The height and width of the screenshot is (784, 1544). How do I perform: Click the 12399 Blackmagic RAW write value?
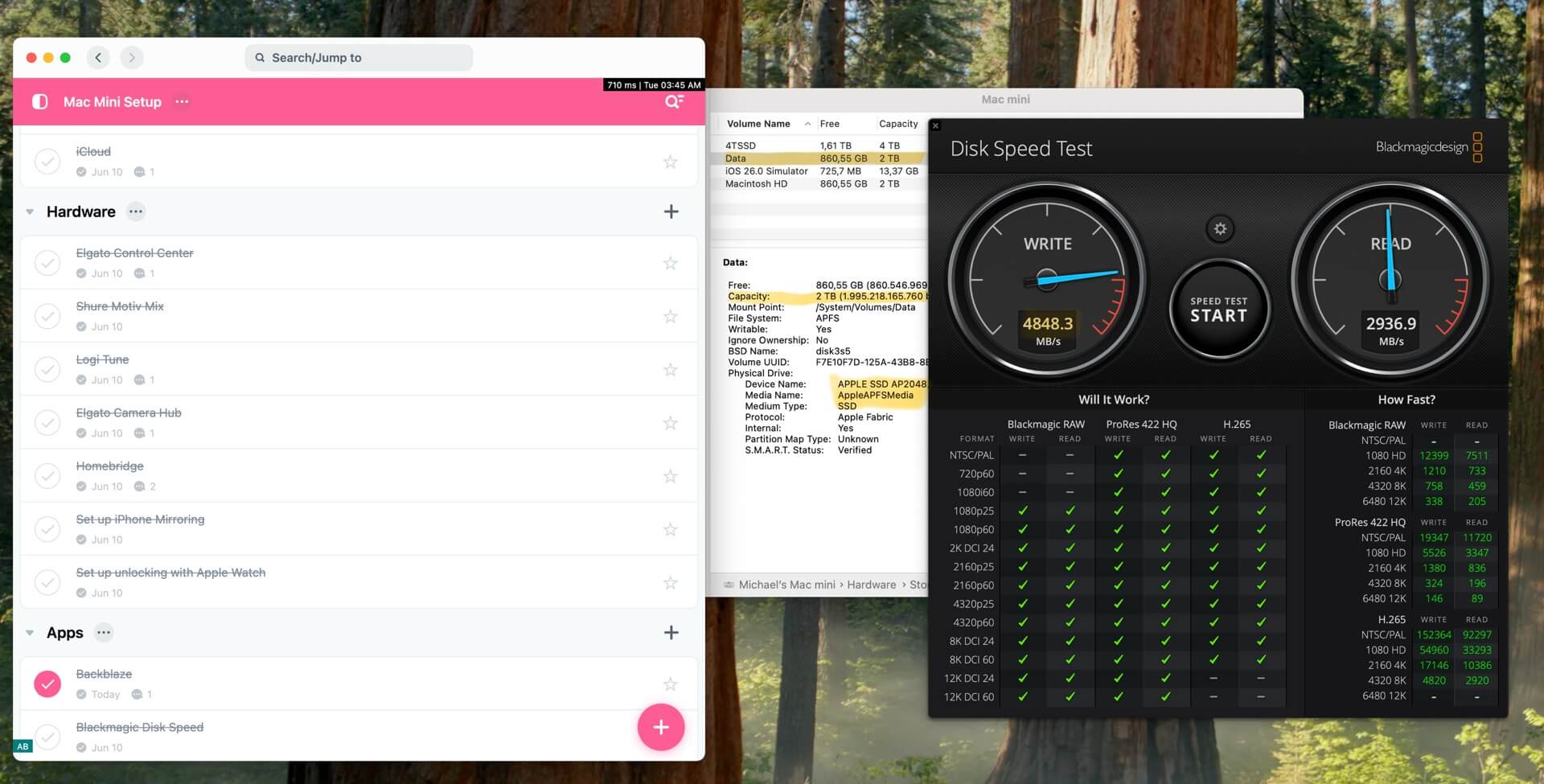[1434, 456]
